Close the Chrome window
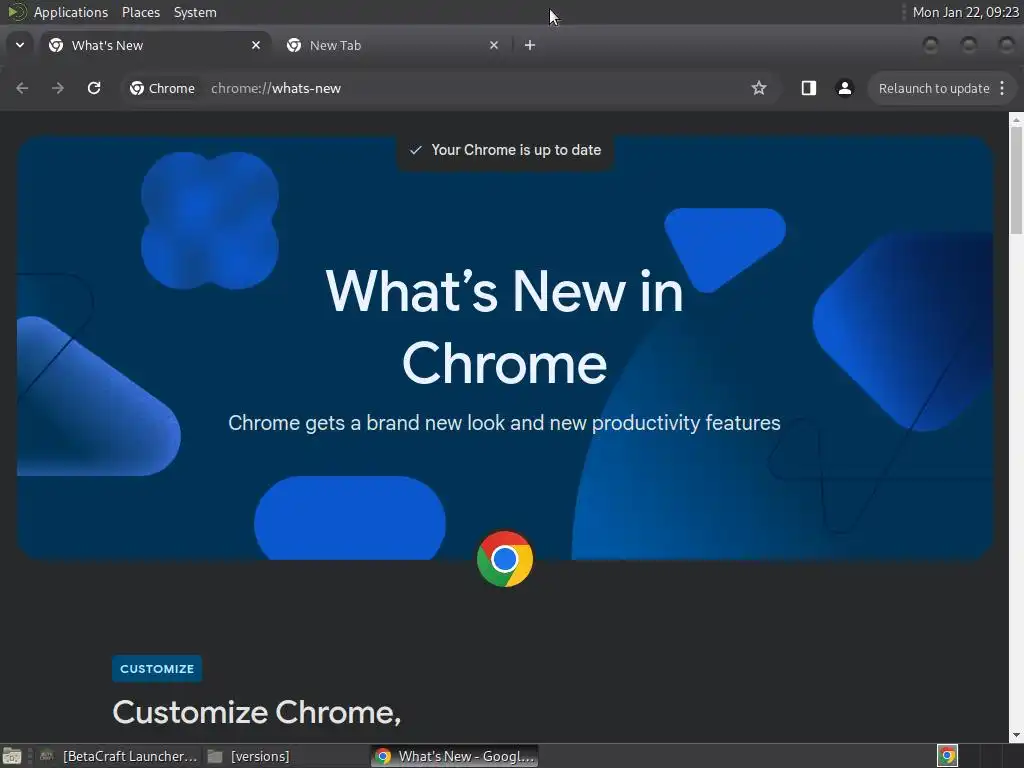The height and width of the screenshot is (768, 1024). pos(1006,45)
